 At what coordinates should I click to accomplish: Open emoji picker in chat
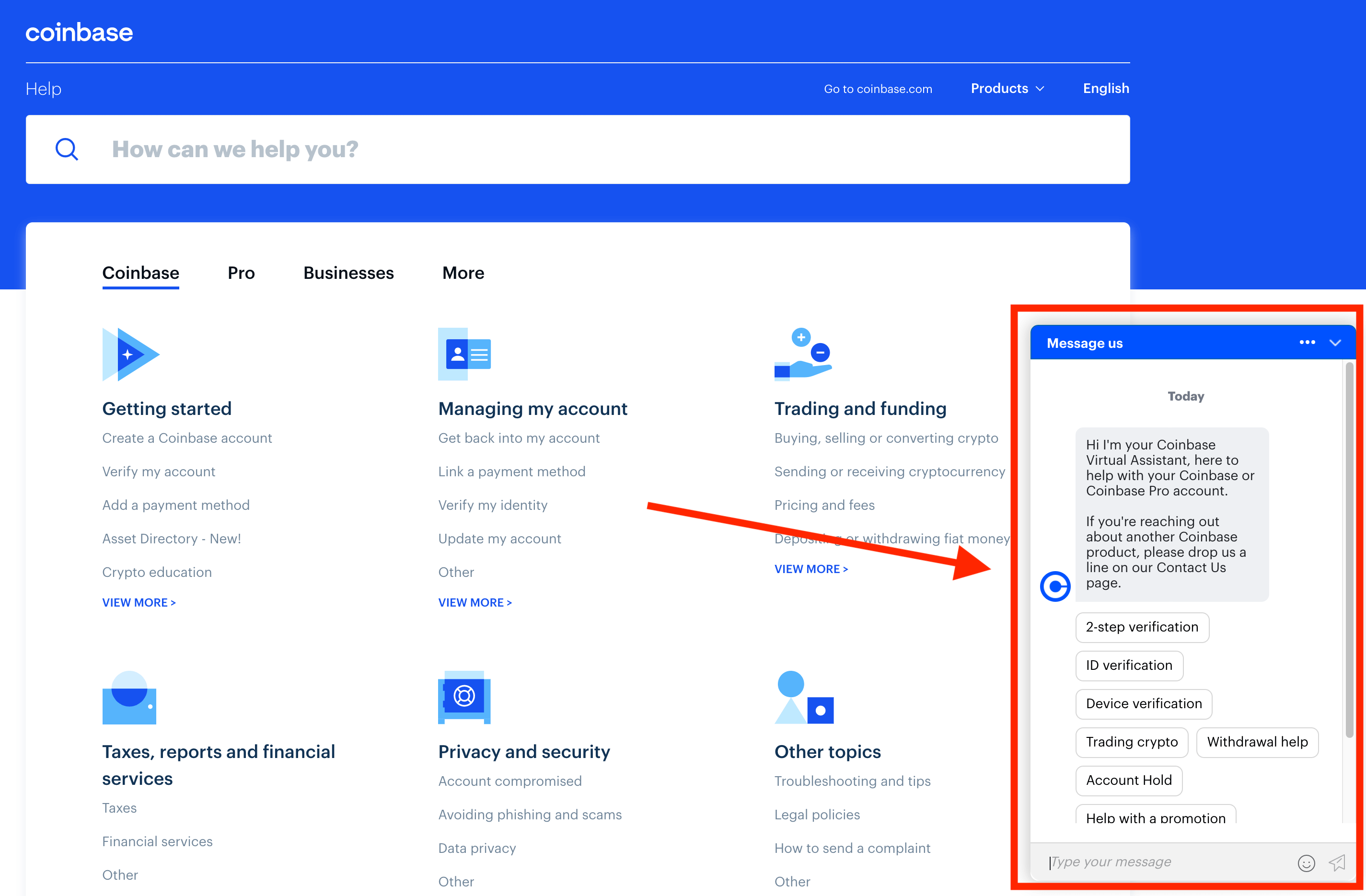click(1306, 863)
